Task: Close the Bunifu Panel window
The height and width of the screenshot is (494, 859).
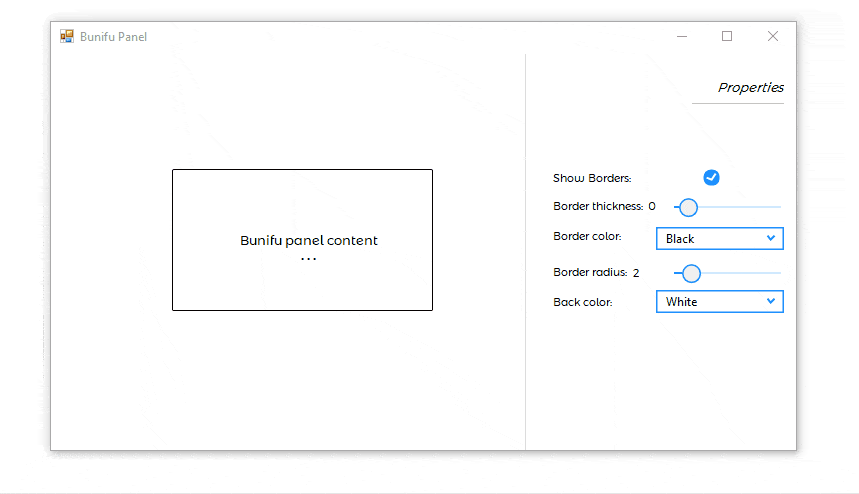Action: pyautogui.click(x=772, y=36)
